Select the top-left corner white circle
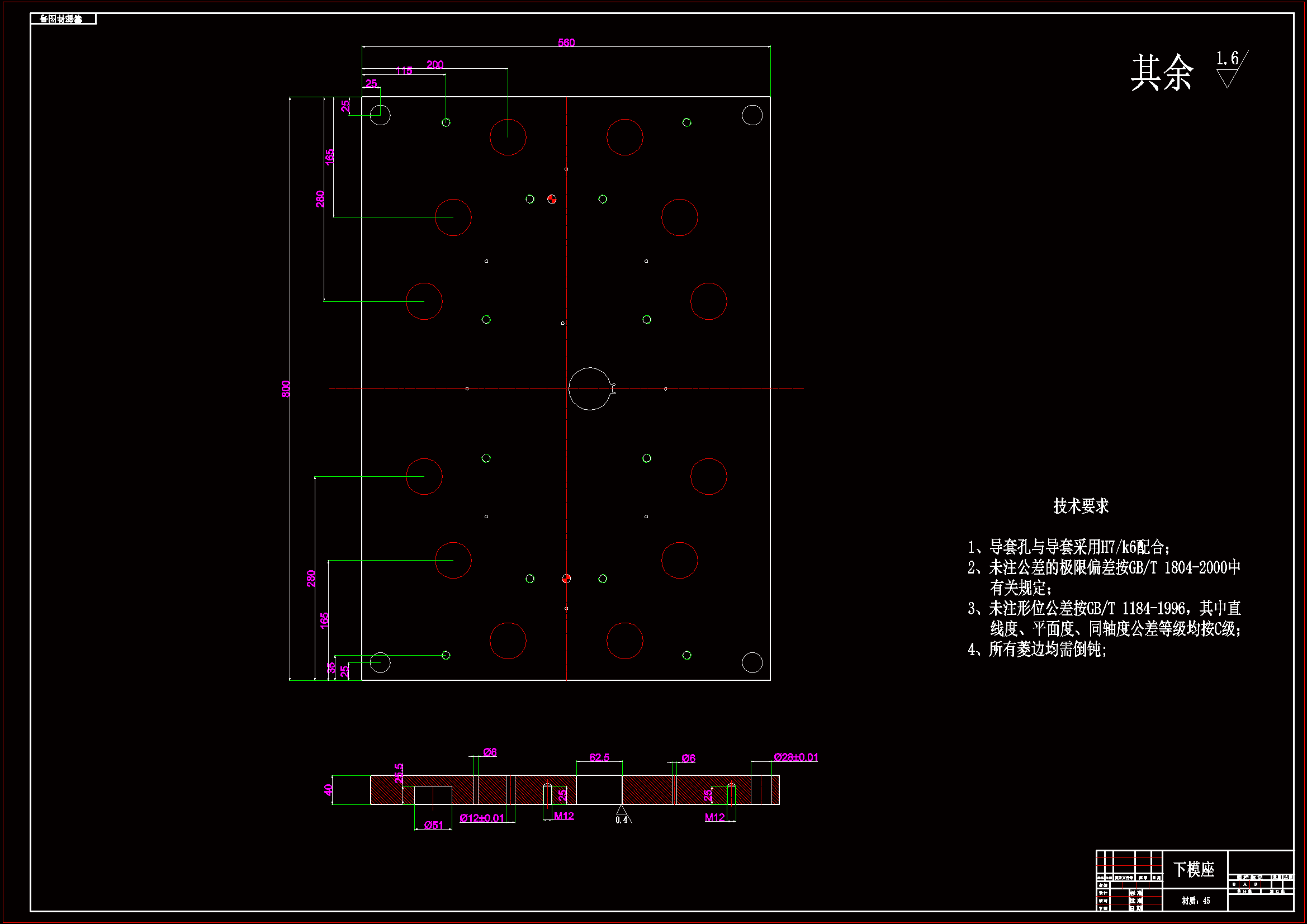The image size is (1307, 924). tap(380, 116)
